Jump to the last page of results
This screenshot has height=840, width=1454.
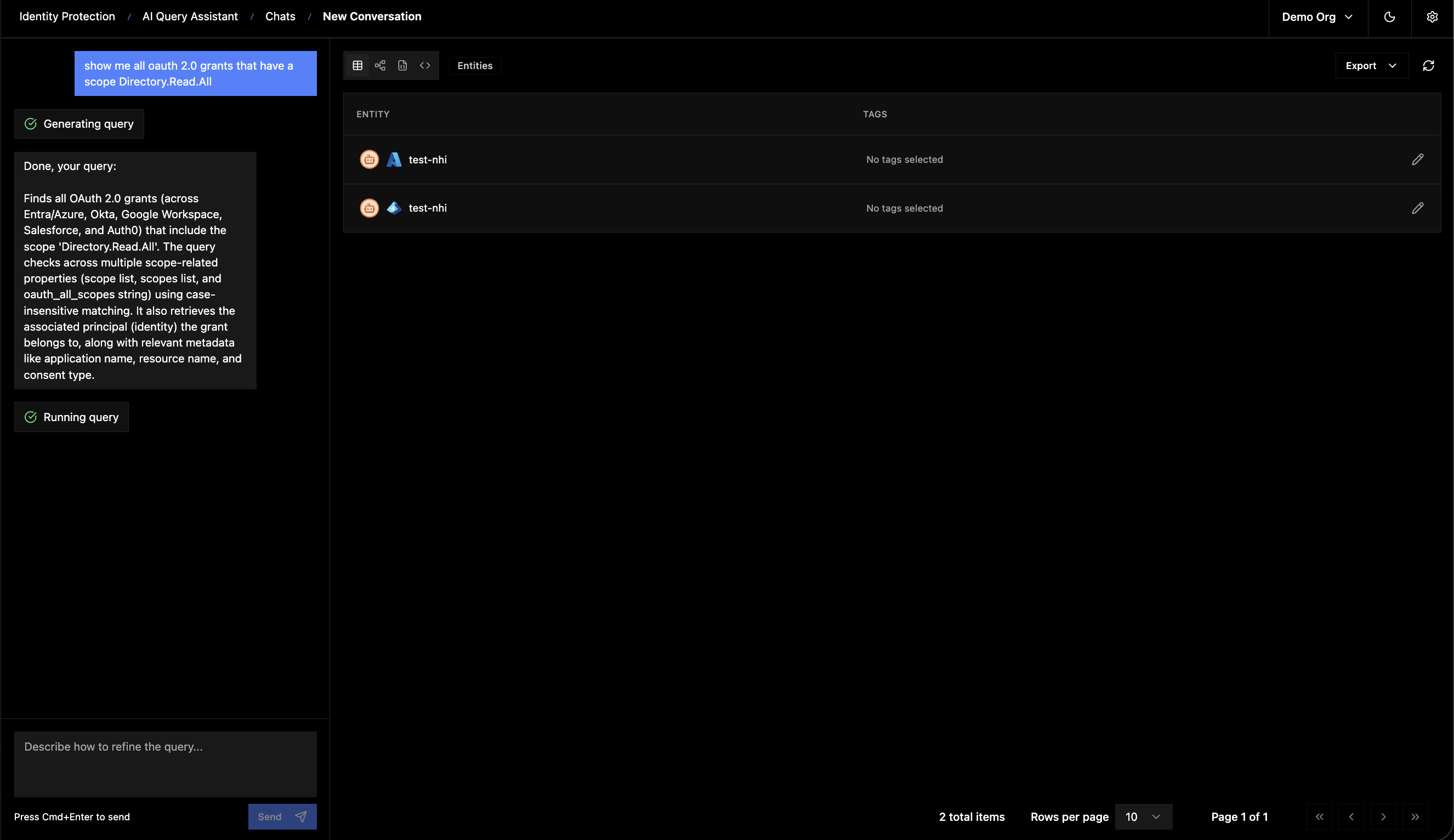(x=1415, y=816)
